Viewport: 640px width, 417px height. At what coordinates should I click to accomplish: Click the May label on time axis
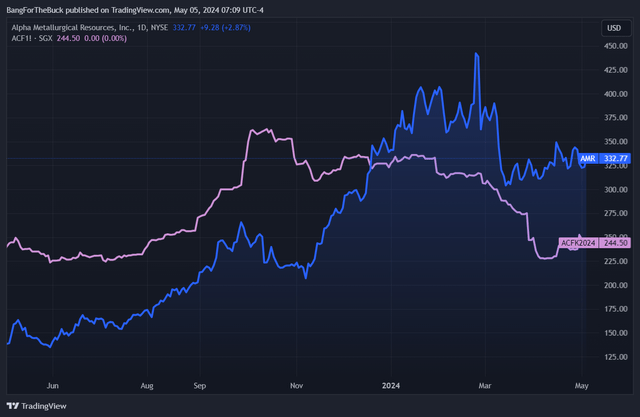point(582,386)
